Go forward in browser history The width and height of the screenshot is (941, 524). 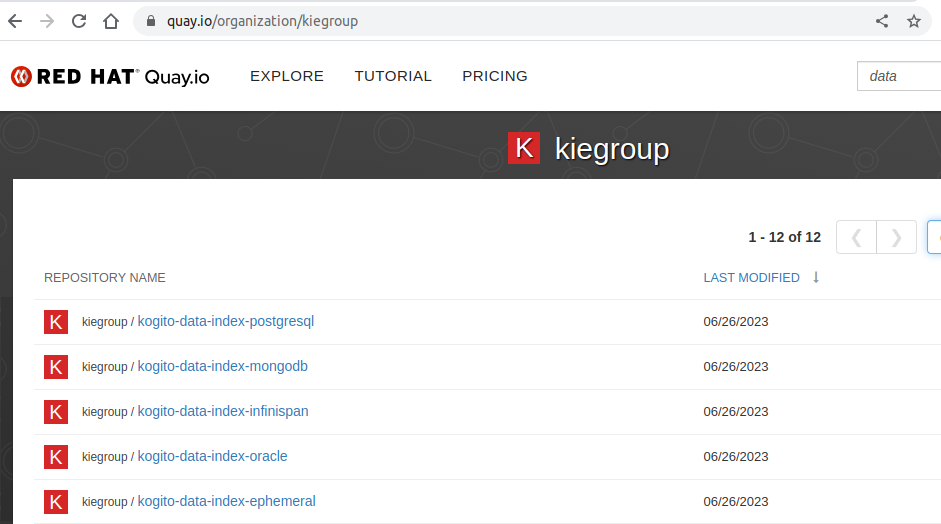coord(47,21)
